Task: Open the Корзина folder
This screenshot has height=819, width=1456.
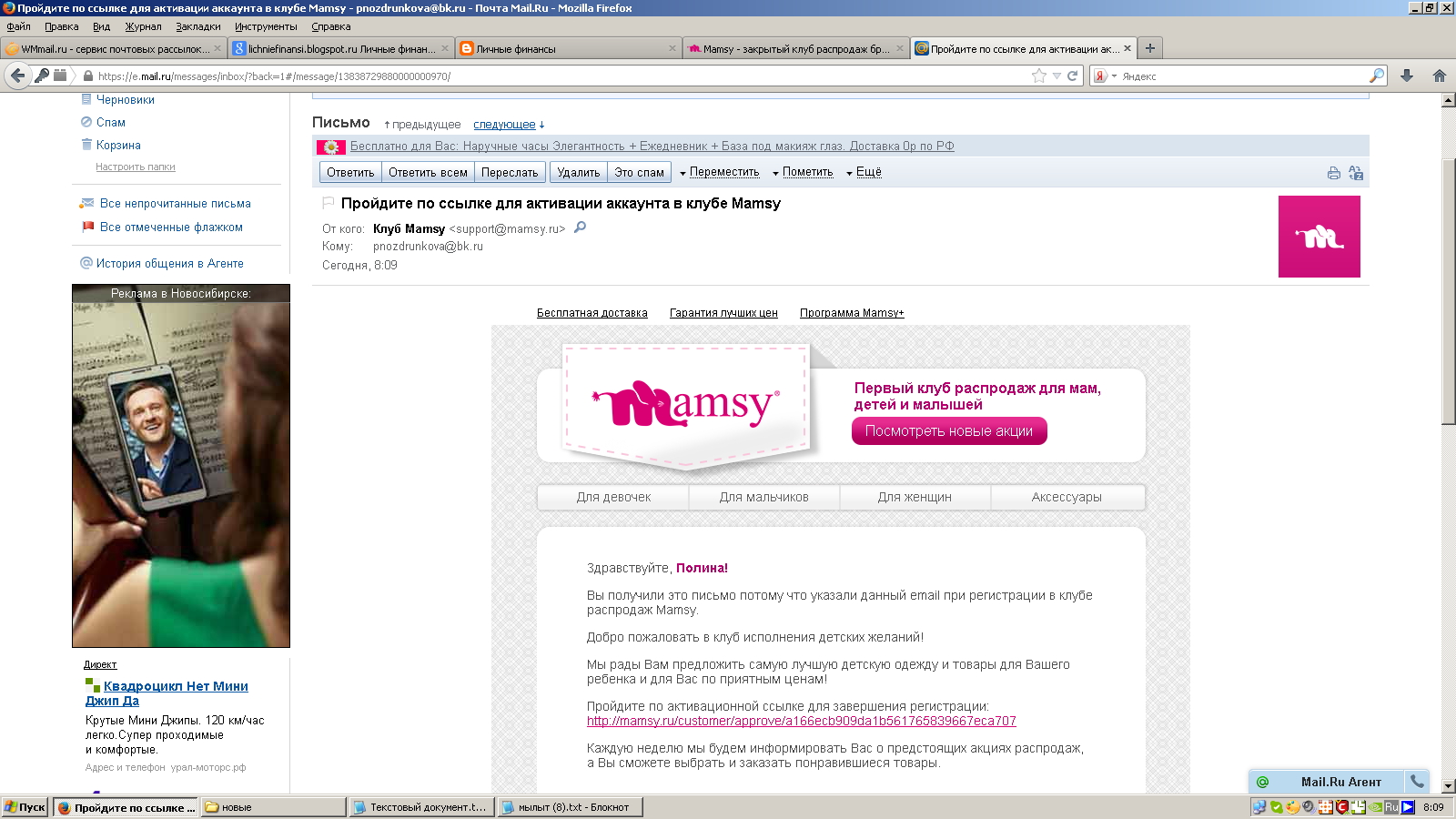Action: 118,145
